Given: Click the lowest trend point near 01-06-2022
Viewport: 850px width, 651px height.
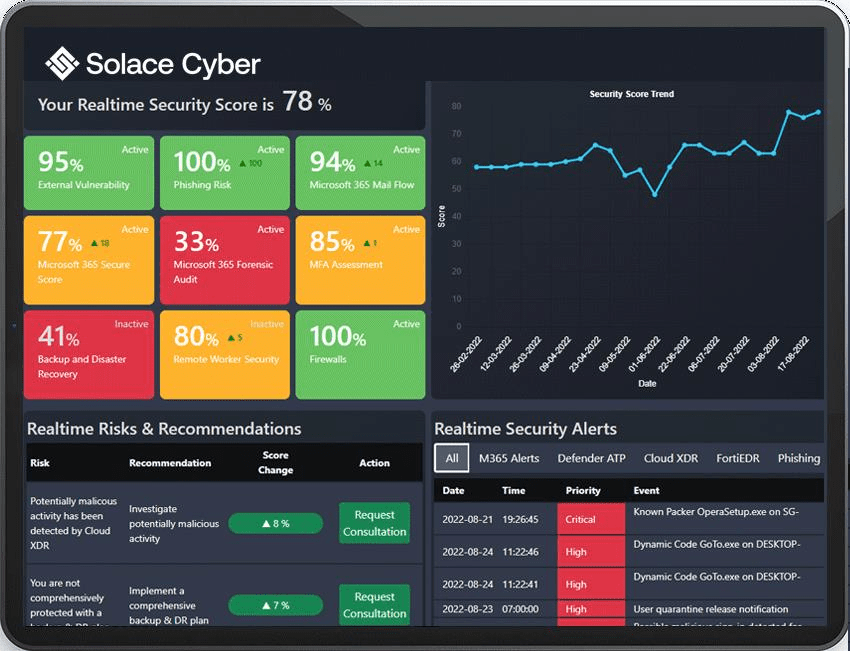Looking at the screenshot, I should (655, 195).
